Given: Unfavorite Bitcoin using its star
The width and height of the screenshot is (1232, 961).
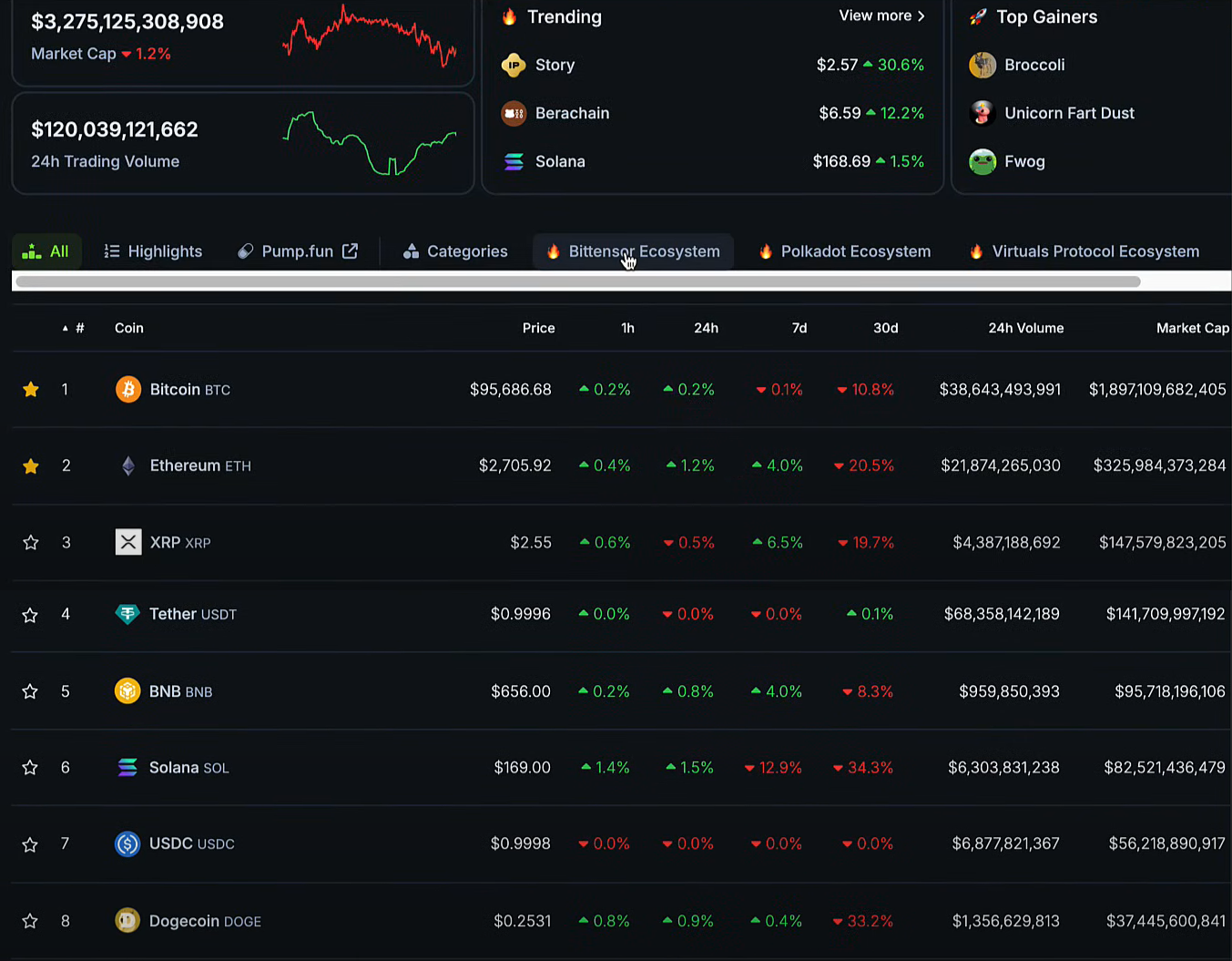Looking at the screenshot, I should tap(31, 390).
